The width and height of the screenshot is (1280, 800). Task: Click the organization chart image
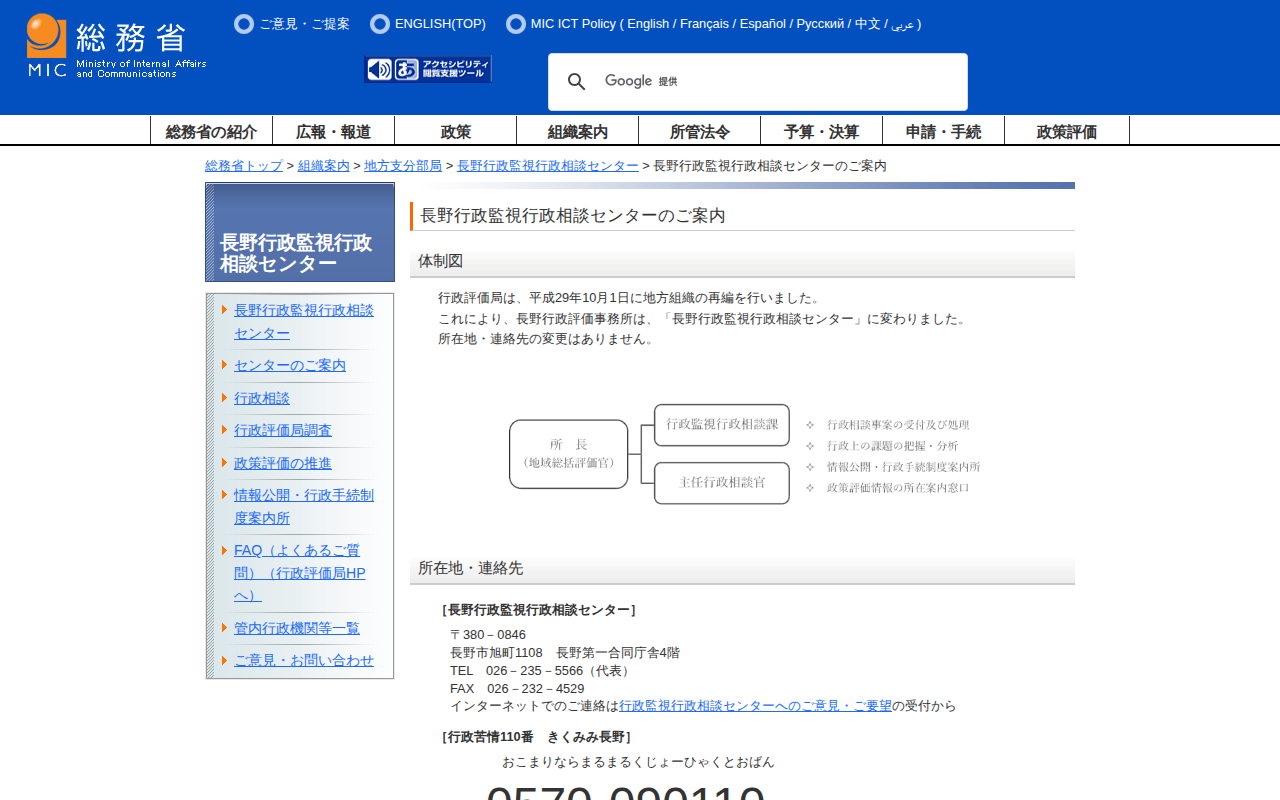pyautogui.click(x=744, y=454)
